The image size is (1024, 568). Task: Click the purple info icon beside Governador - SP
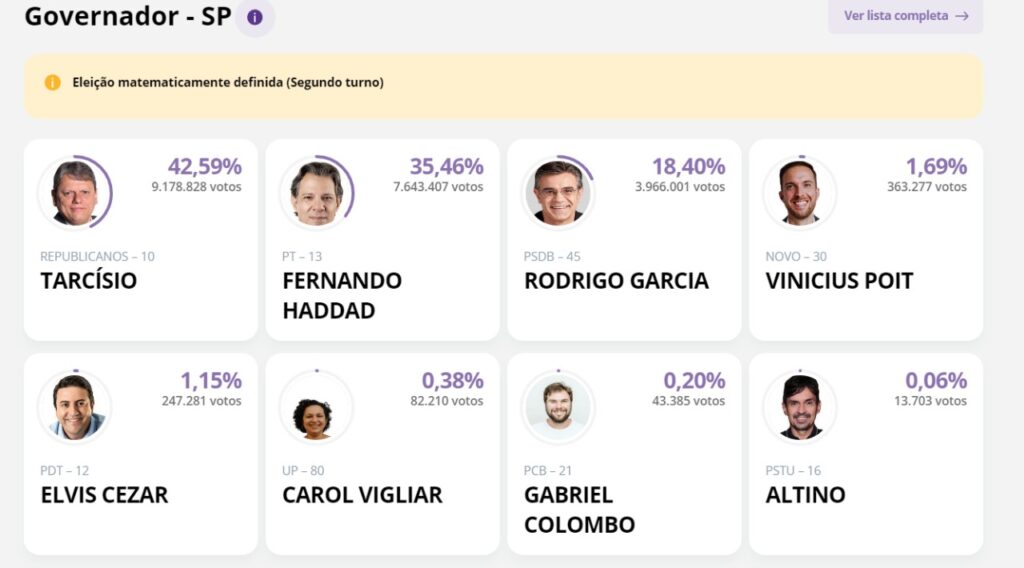[255, 18]
